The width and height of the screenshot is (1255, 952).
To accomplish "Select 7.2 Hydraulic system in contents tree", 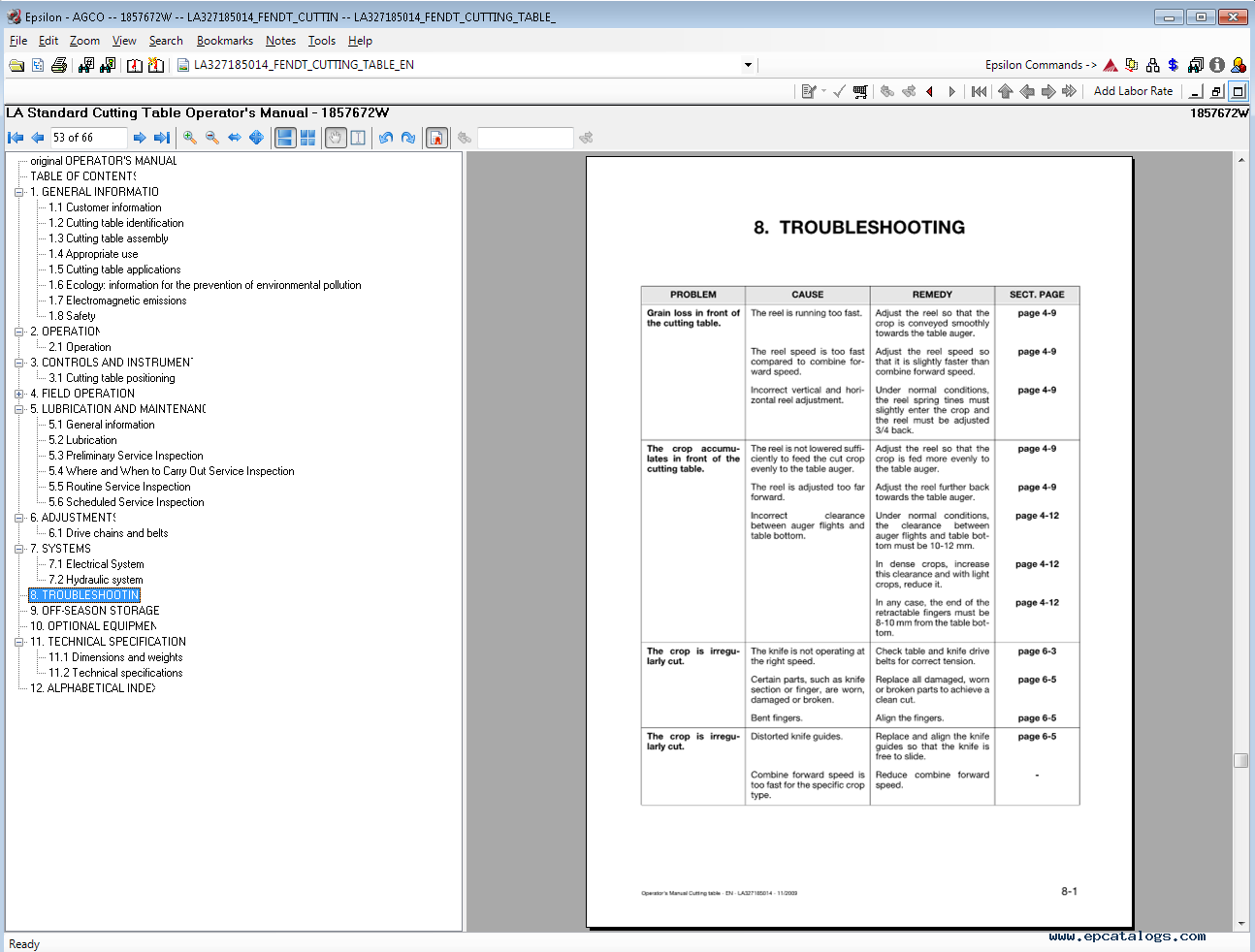I will (x=96, y=580).
